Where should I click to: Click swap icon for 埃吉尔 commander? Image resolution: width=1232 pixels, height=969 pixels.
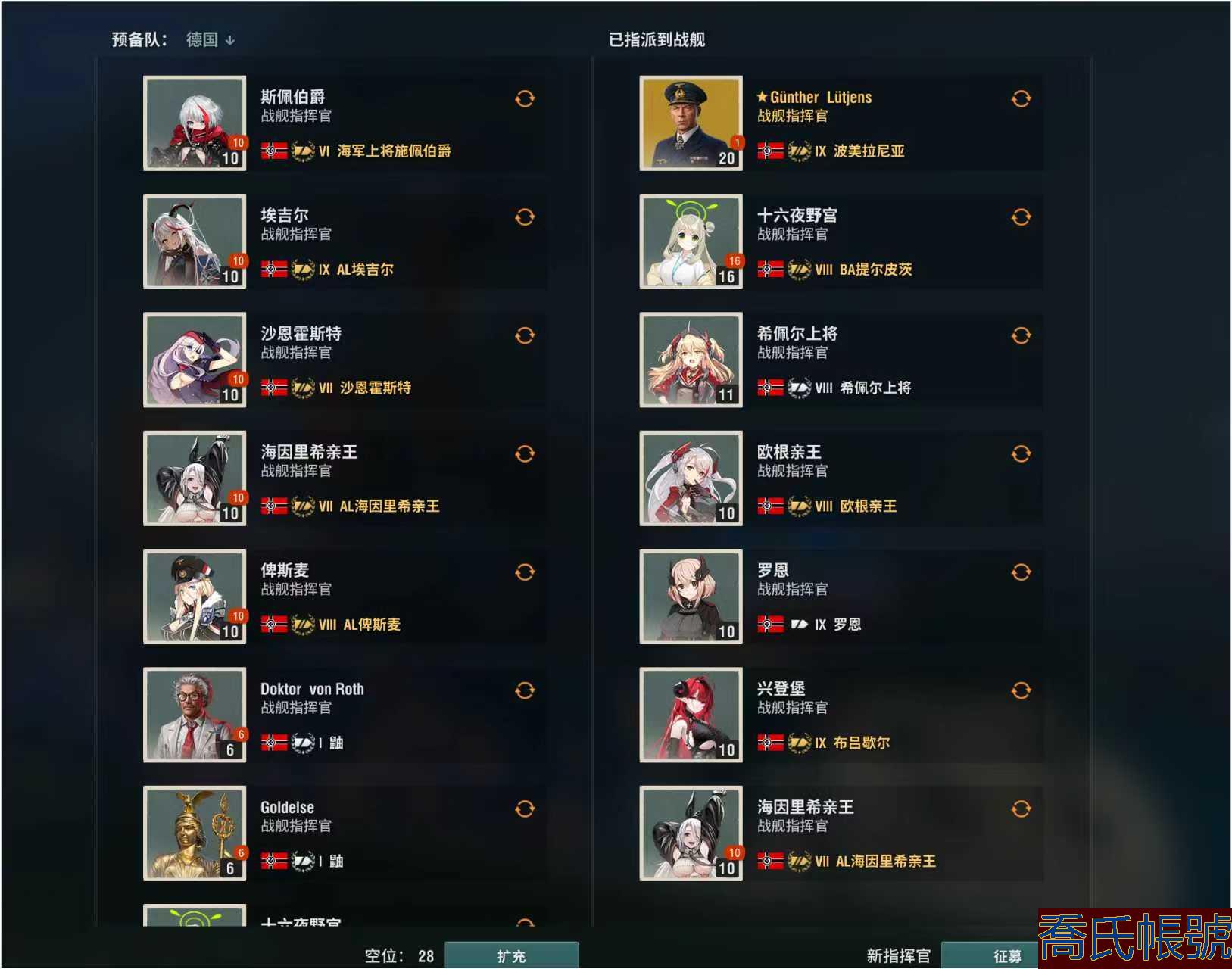tap(525, 217)
